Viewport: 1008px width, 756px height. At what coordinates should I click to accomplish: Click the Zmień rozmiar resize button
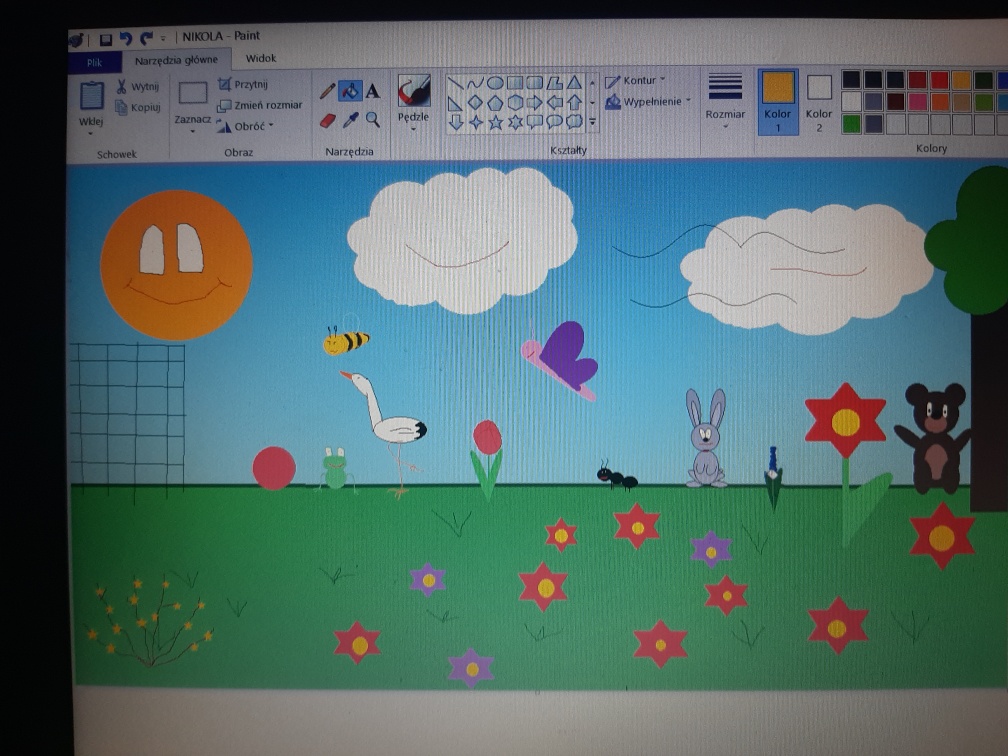point(260,105)
